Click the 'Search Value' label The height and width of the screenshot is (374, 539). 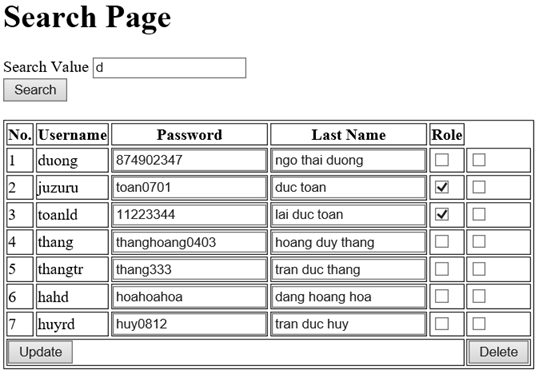point(46,67)
